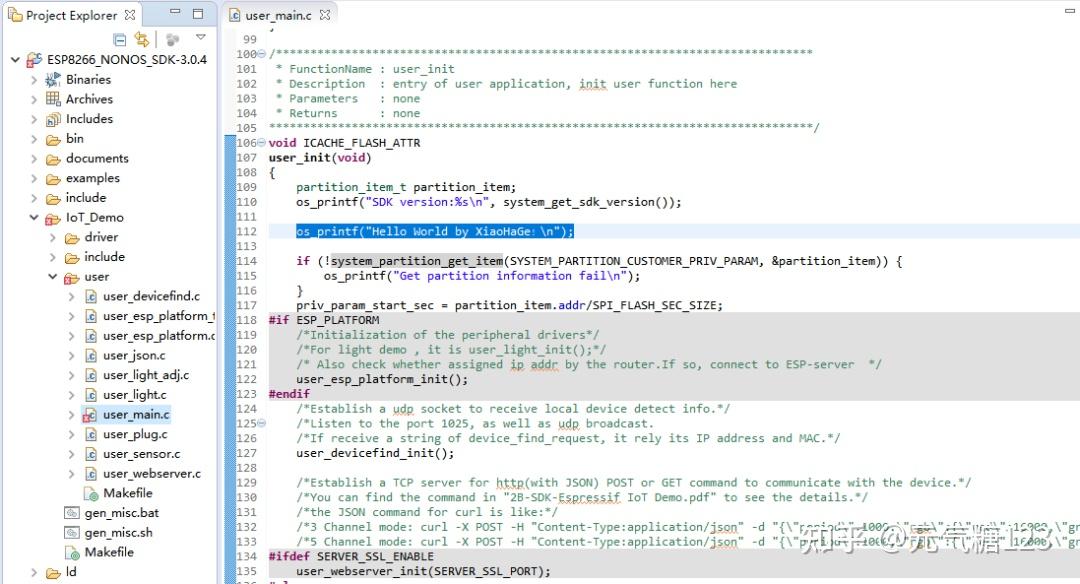Close the Project Explorer view tab

130,14
